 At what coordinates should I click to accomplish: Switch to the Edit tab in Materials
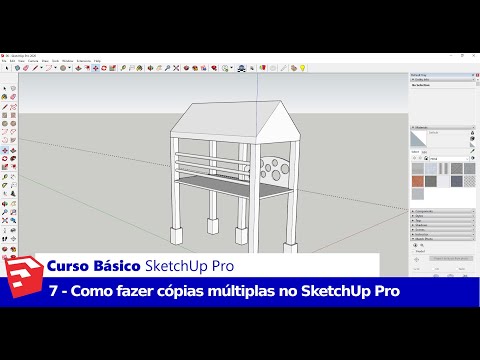(x=424, y=152)
